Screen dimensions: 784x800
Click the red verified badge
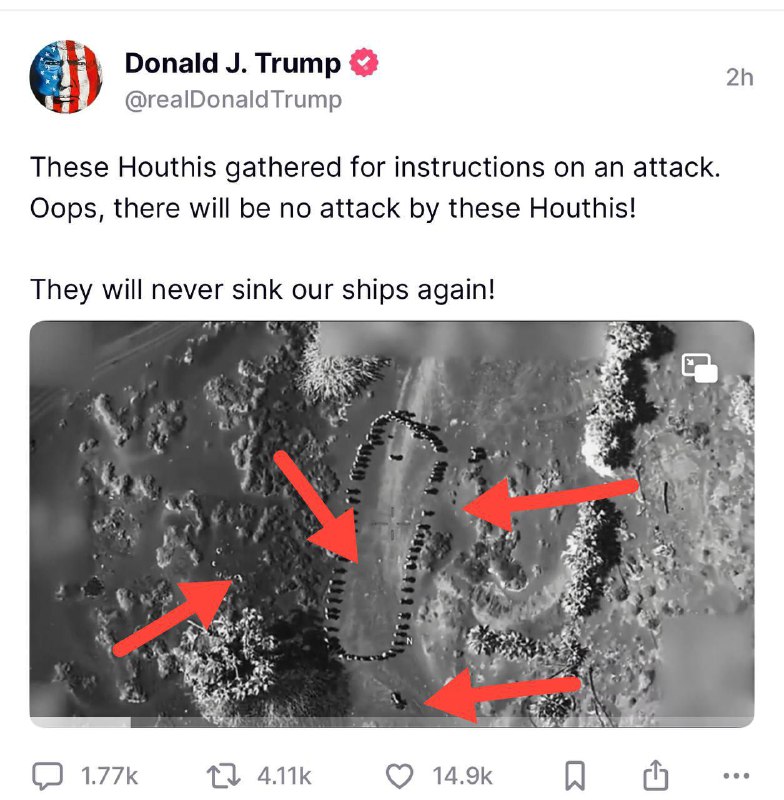363,62
